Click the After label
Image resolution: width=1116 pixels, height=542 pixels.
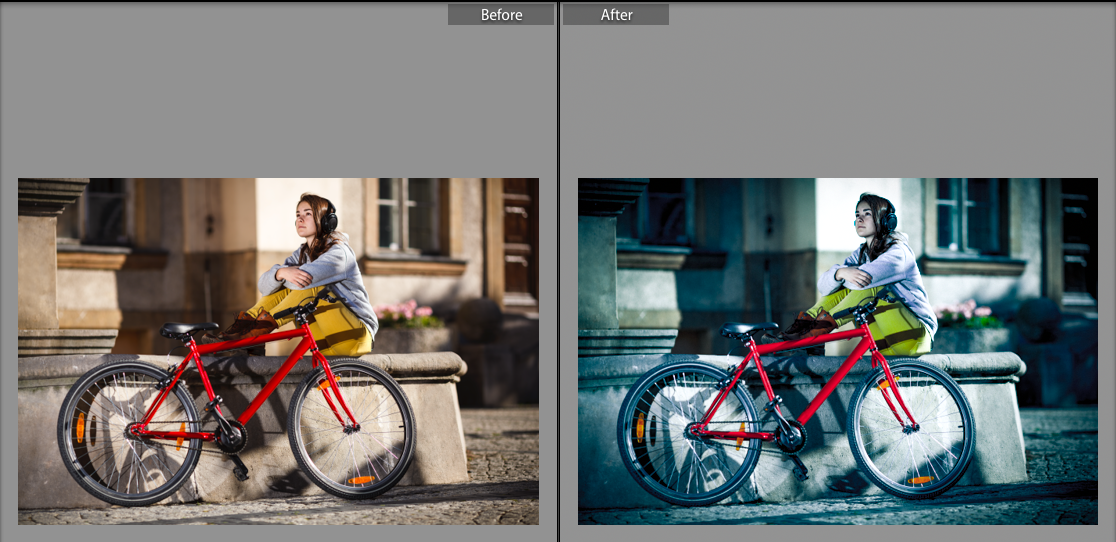tap(615, 14)
